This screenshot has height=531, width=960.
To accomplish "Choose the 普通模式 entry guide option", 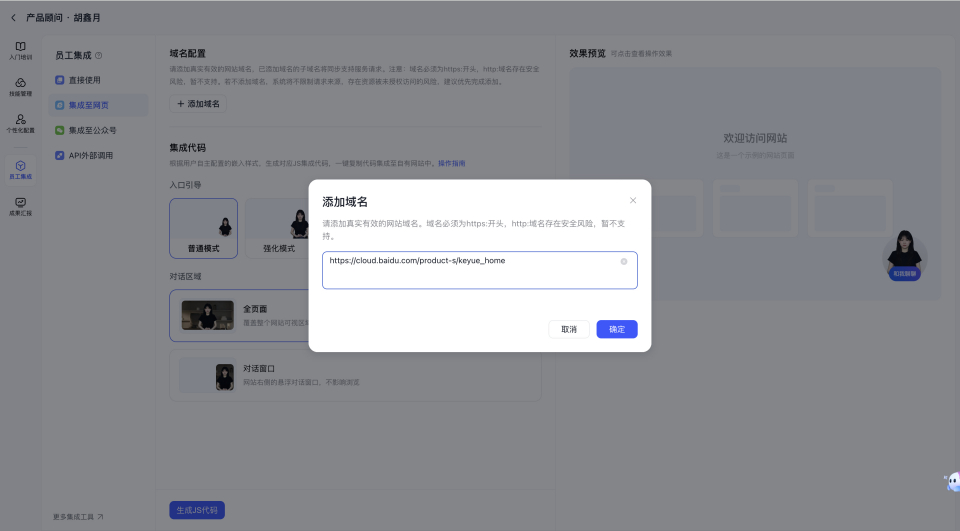I will pyautogui.click(x=204, y=228).
